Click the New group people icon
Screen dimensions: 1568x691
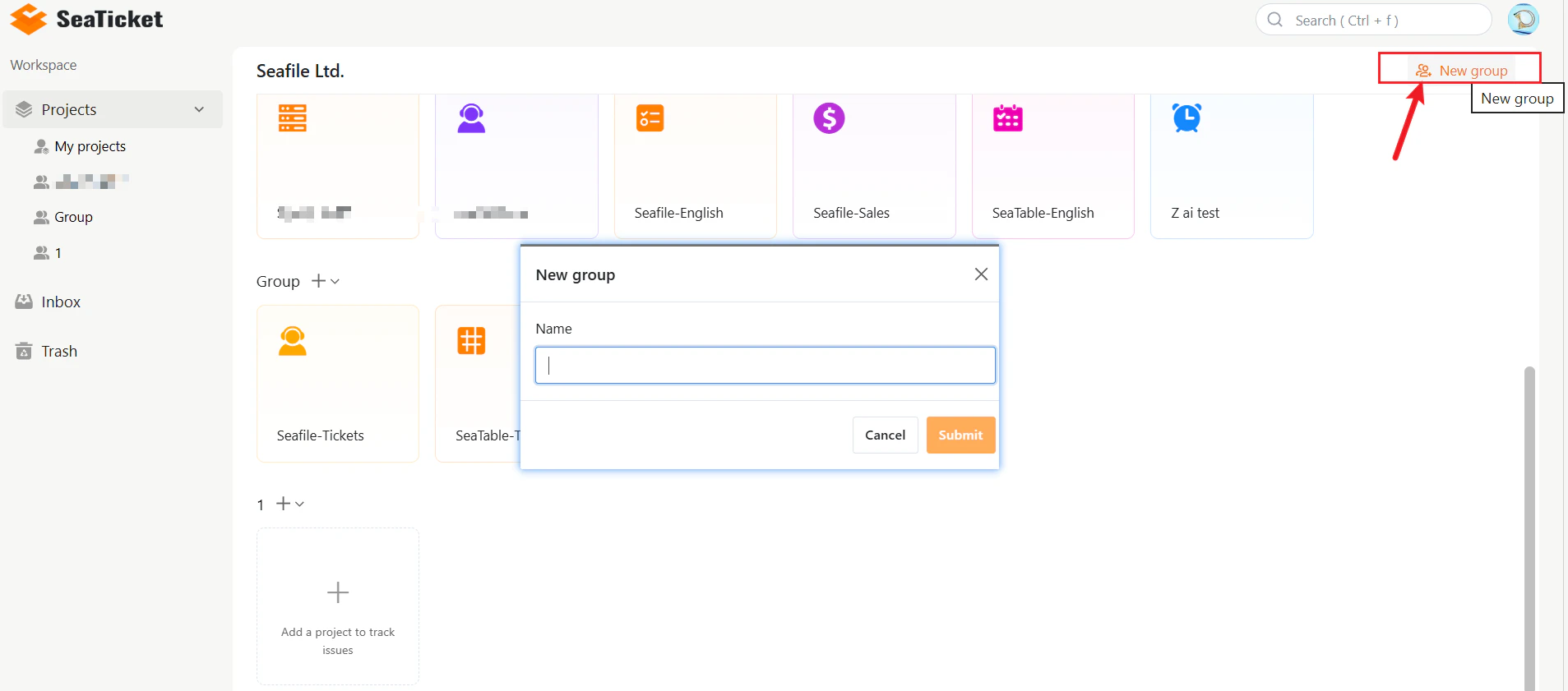[1423, 71]
